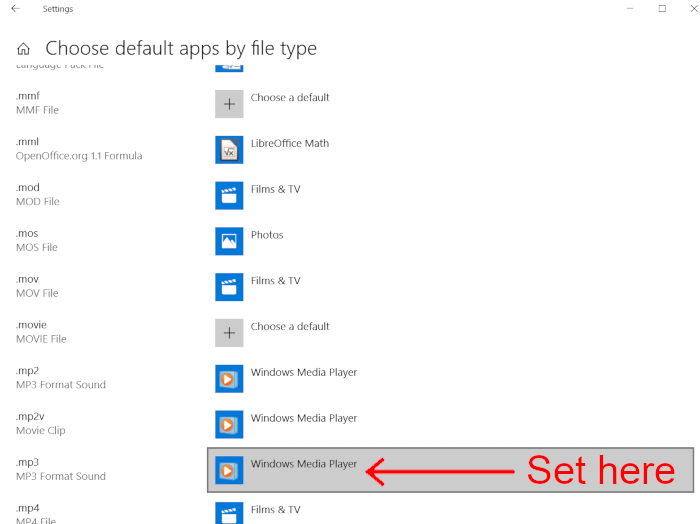
Task: Click the back arrow in Settings
Action: (x=15, y=9)
